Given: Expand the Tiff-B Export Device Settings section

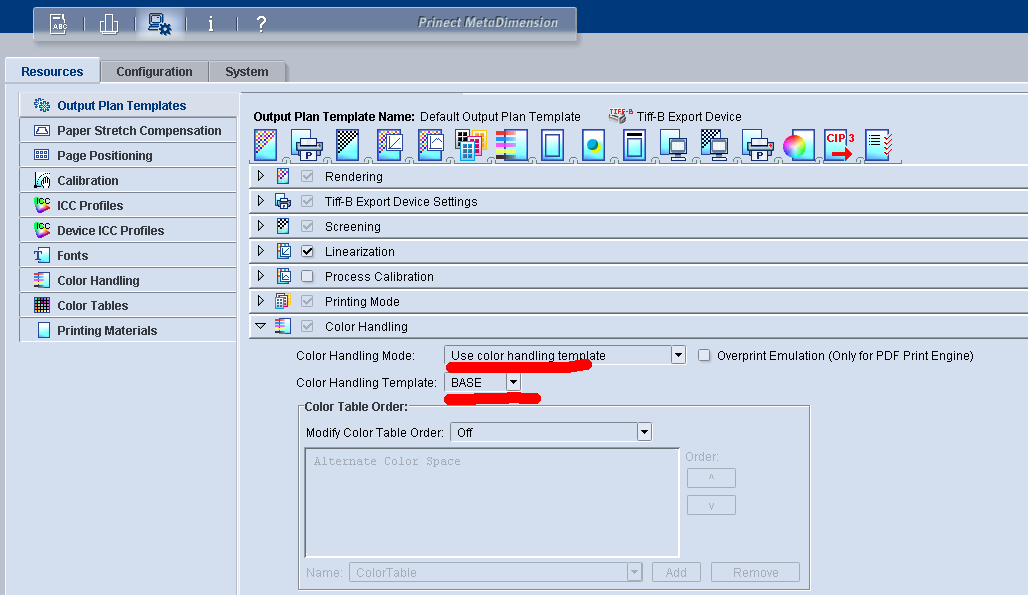Looking at the screenshot, I should pos(260,201).
